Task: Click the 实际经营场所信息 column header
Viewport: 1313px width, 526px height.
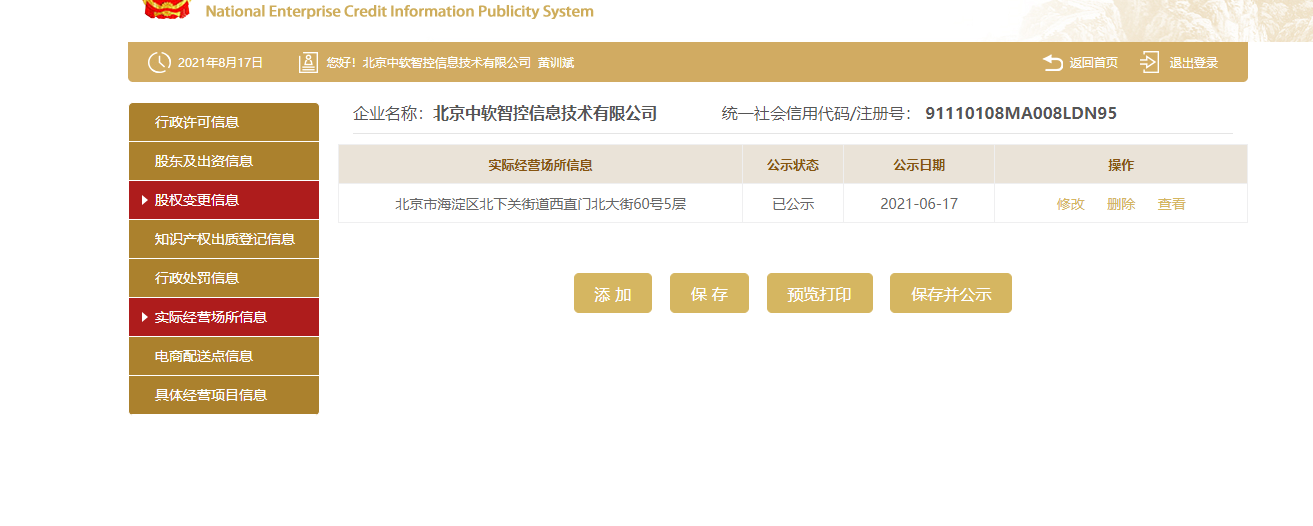Action: 541,165
